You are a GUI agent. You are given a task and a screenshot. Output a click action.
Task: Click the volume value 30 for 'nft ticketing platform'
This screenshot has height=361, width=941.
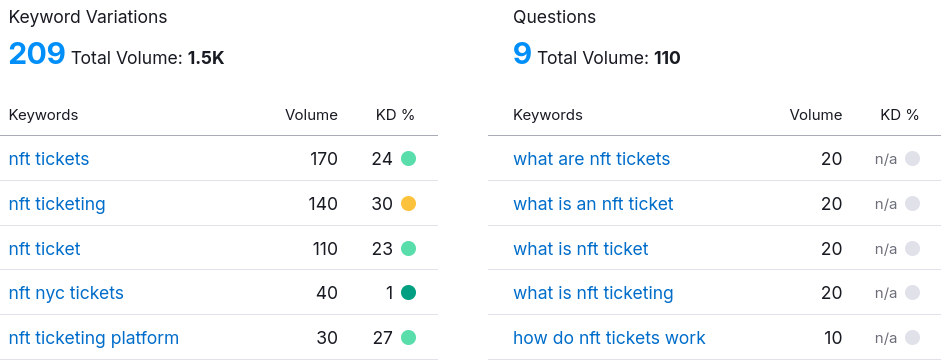click(327, 338)
